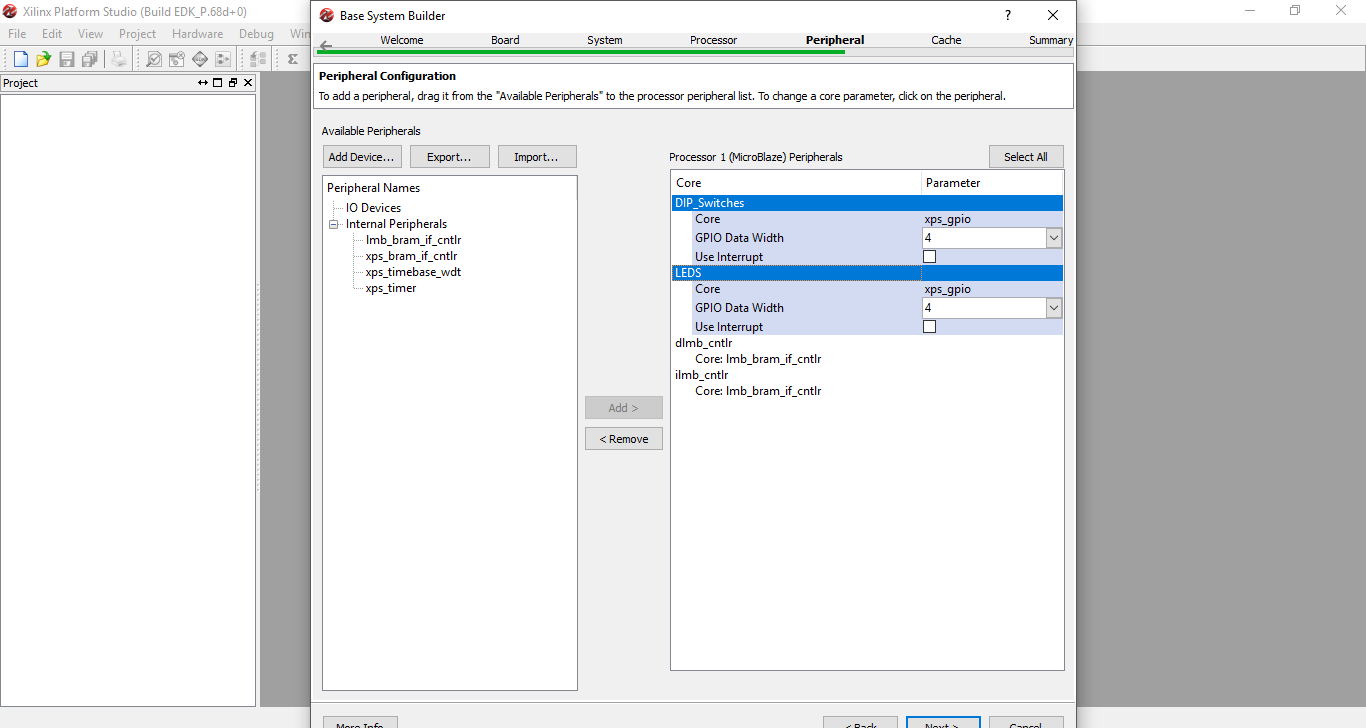Screen dimensions: 1366x728
Task: Minimize the Xilinx Platform Studio window
Action: (x=1250, y=11)
